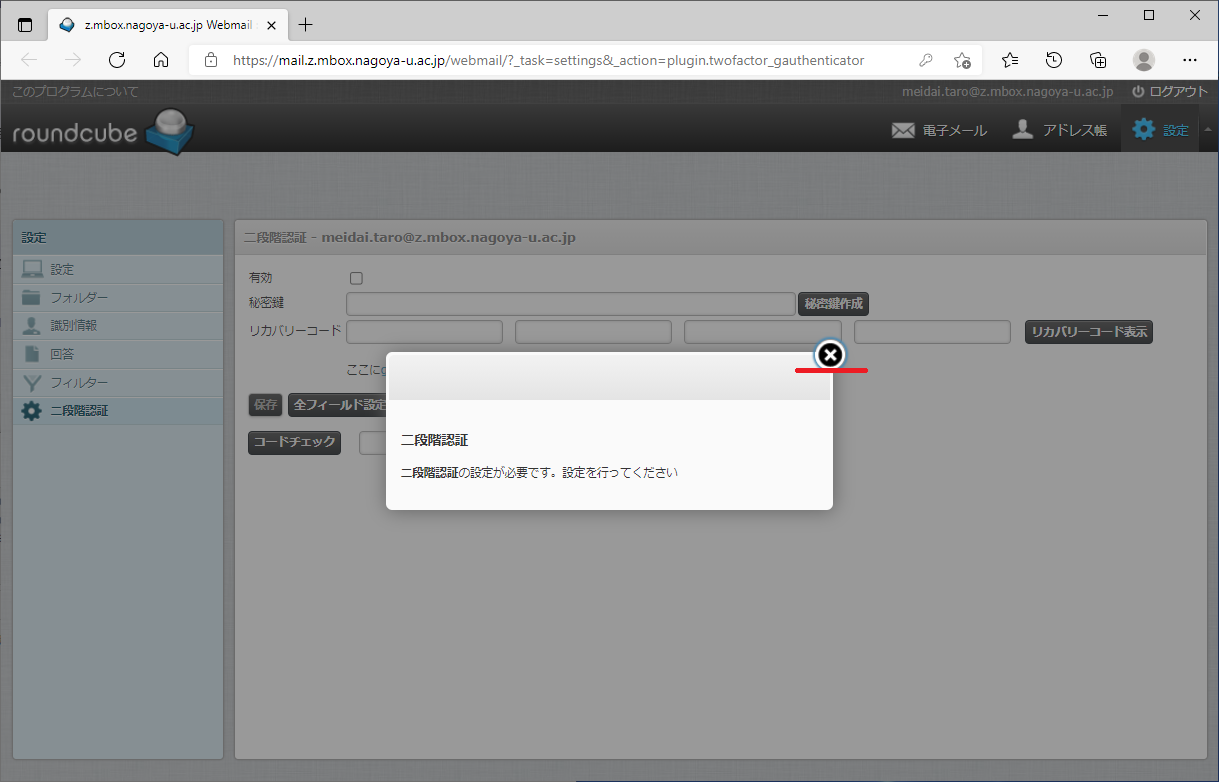
Task: Open 電子メール mail view
Action: (938, 130)
